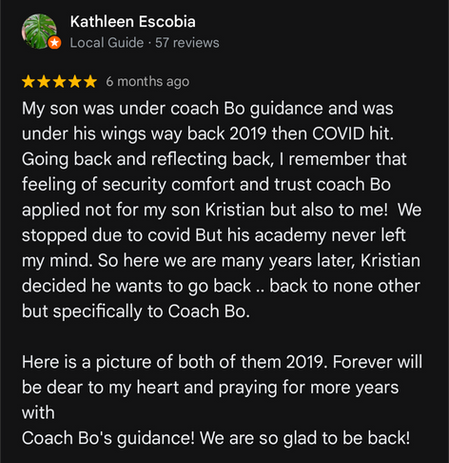The image size is (449, 463).
Task: Open Kathleen Escobia's leaf profile picture
Action: pos(39,31)
